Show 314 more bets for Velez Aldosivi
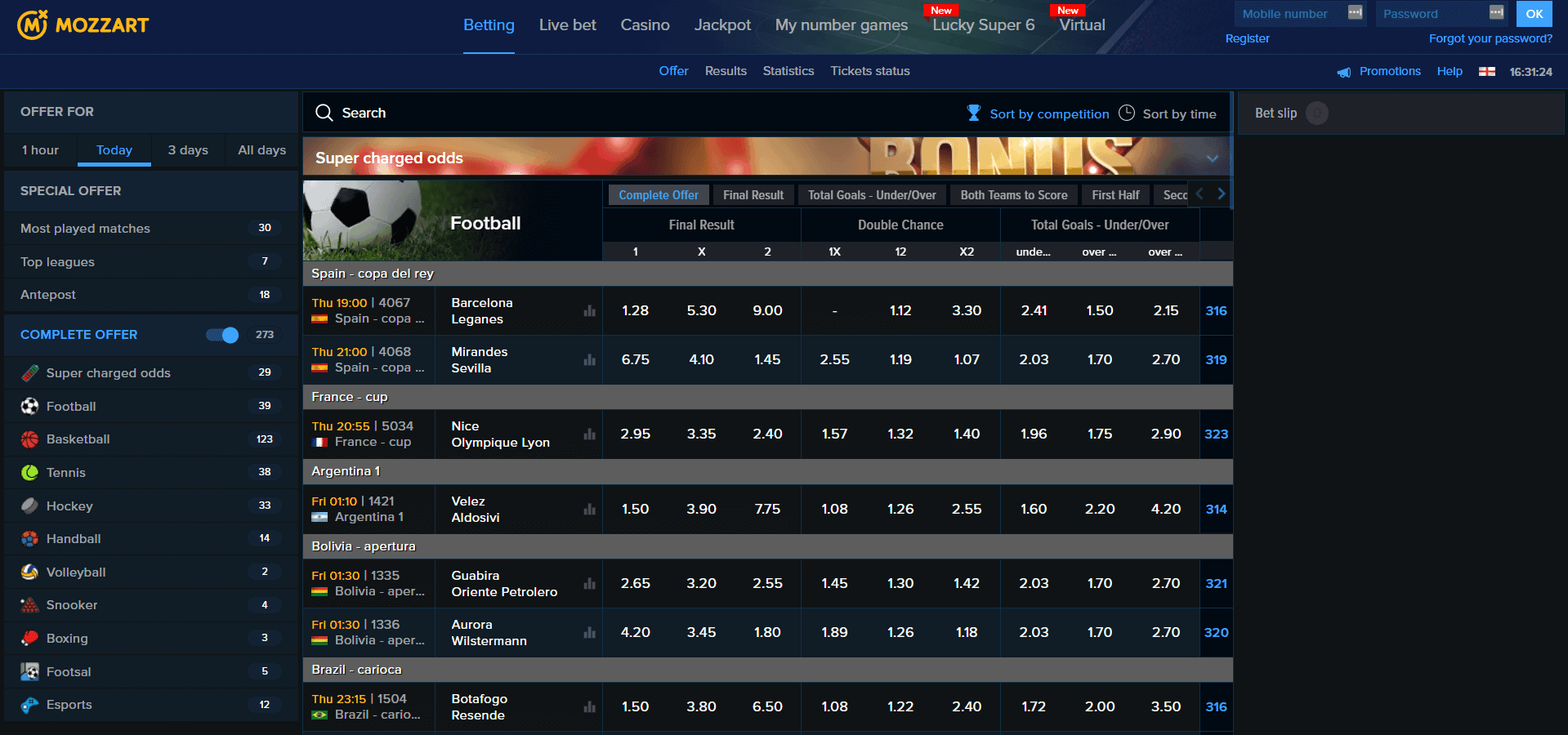The width and height of the screenshot is (1568, 735). click(1216, 509)
